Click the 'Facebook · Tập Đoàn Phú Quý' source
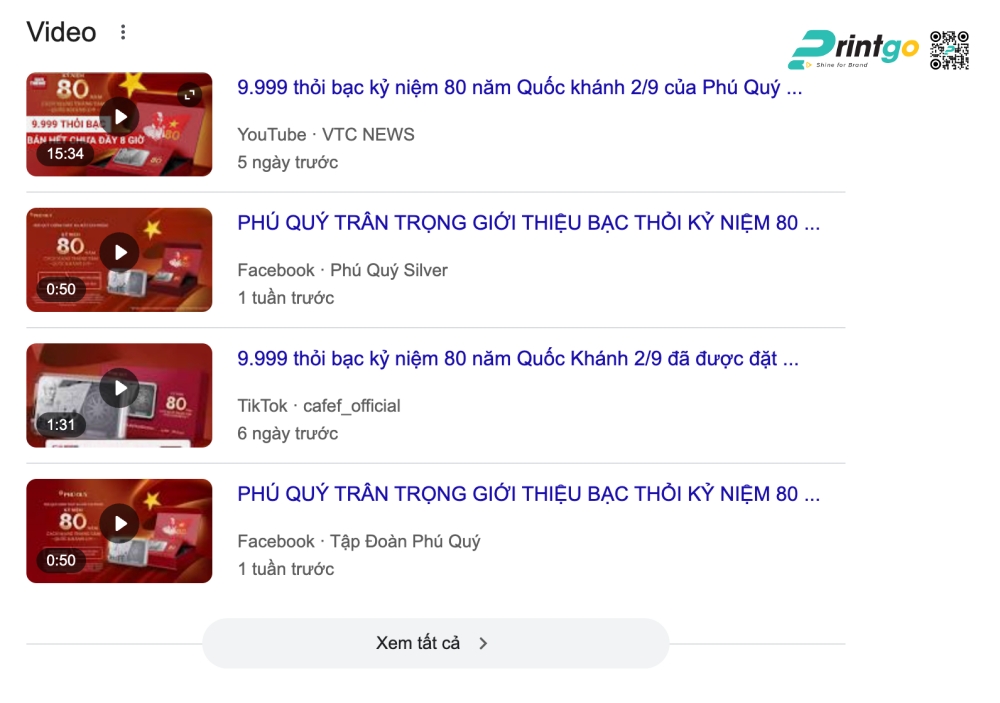 pyautogui.click(x=358, y=541)
